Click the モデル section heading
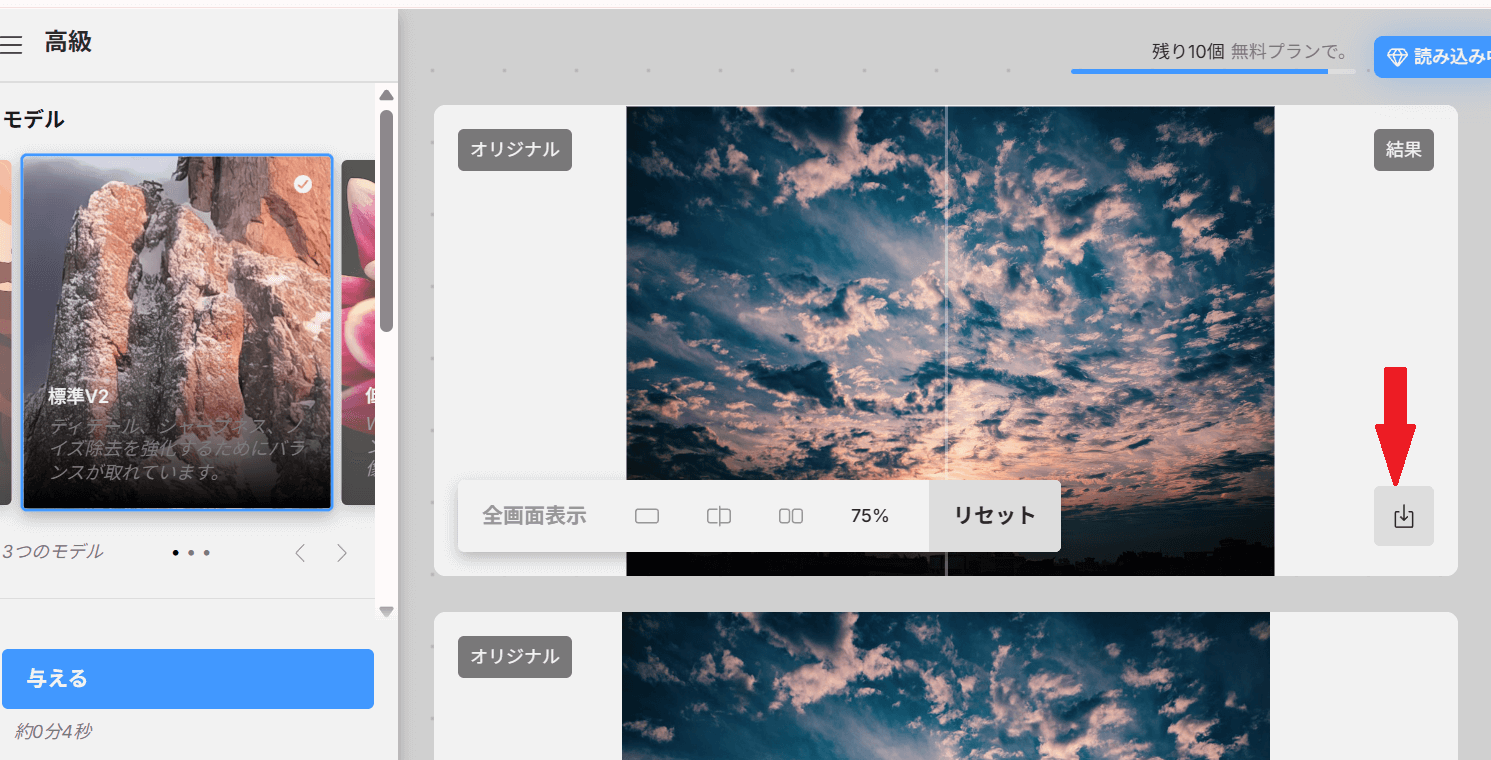The image size is (1491, 760). [33, 120]
